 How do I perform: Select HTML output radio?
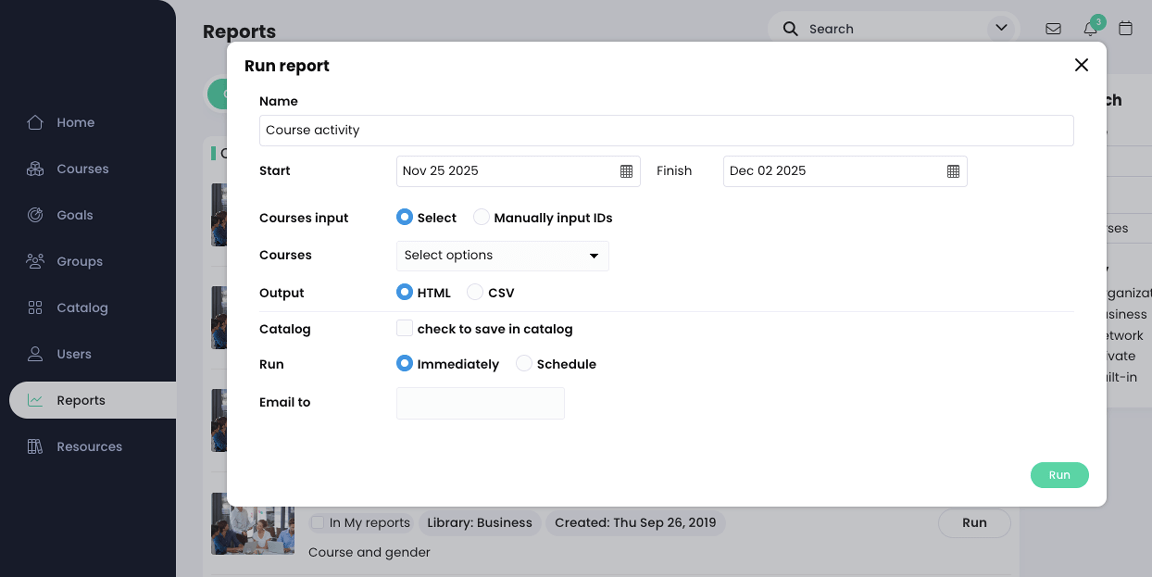[404, 292]
